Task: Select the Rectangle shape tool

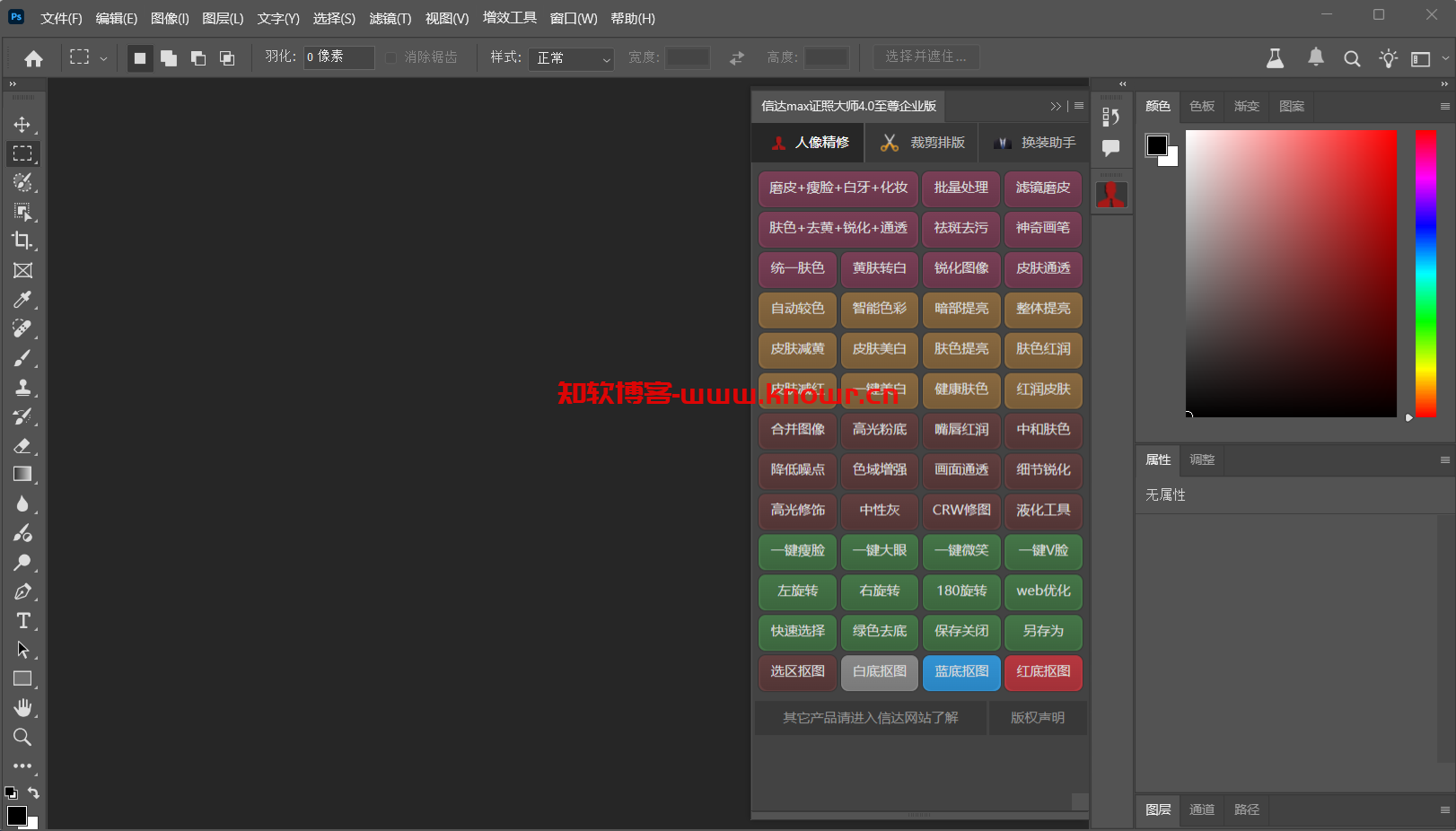Action: (x=22, y=678)
